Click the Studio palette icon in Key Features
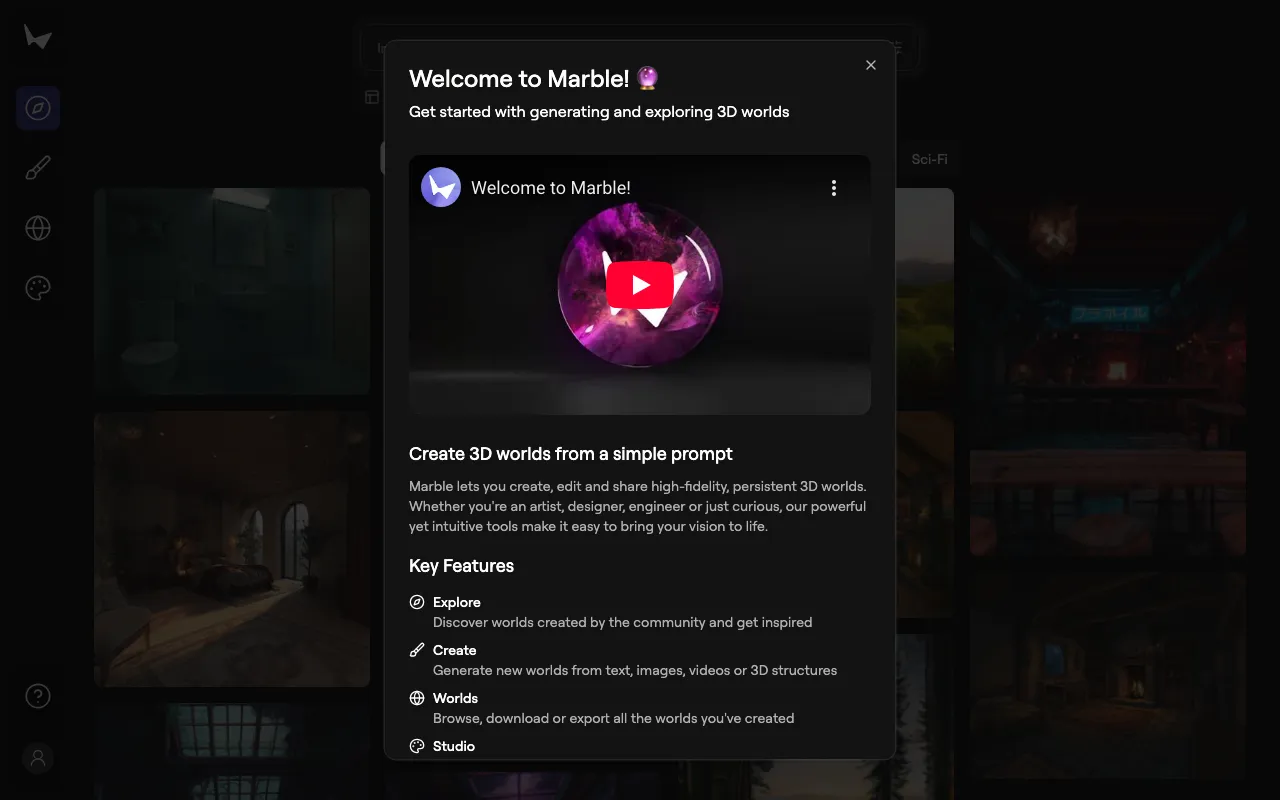 (x=417, y=746)
